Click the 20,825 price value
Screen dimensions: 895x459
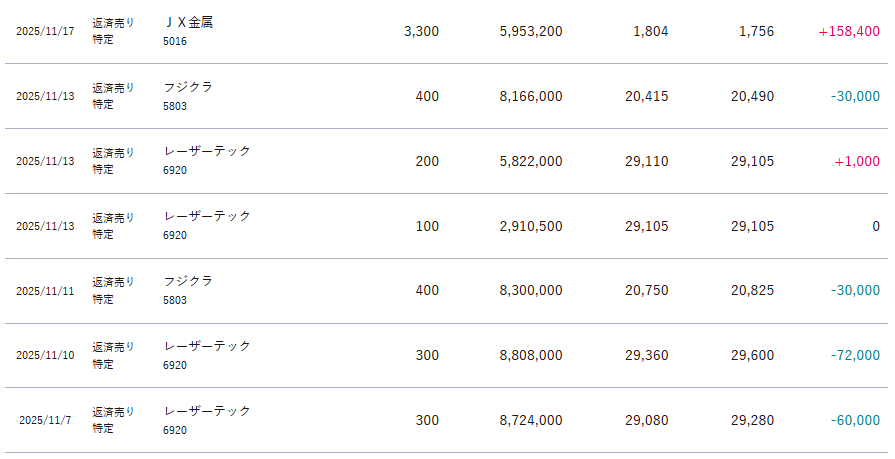[752, 291]
